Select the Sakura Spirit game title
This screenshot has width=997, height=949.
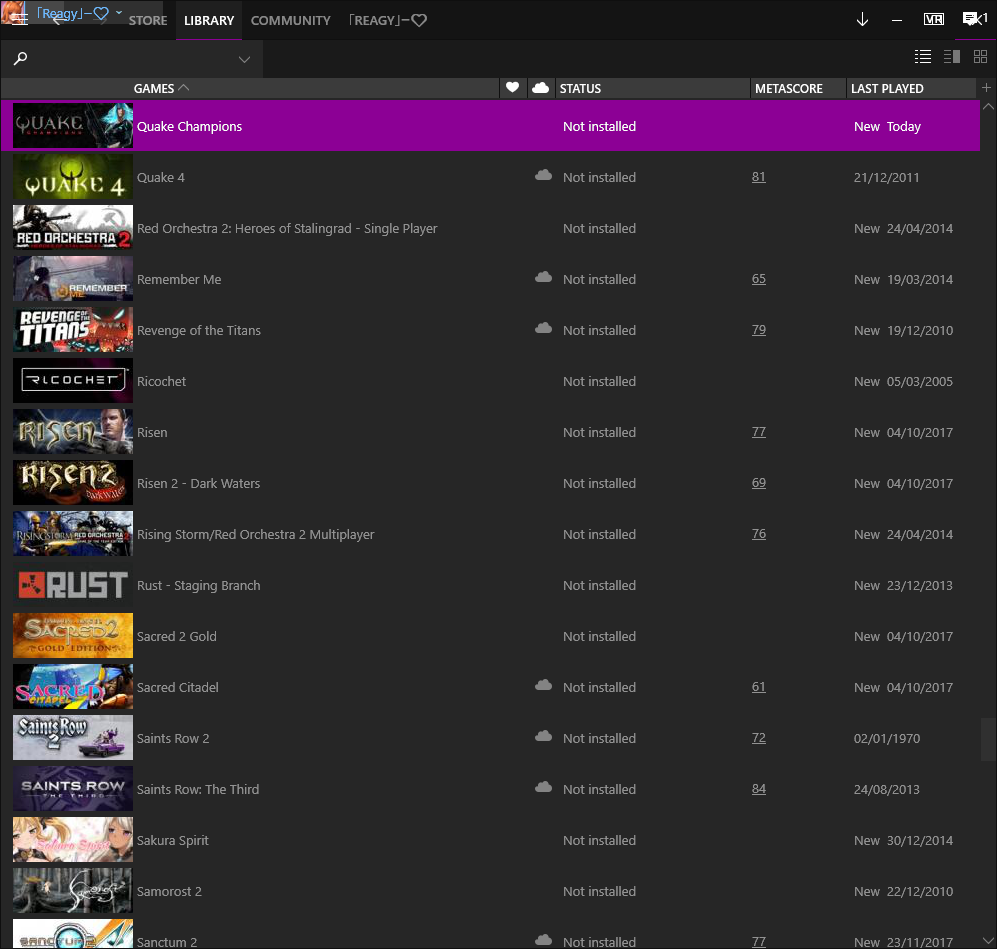click(x=173, y=840)
